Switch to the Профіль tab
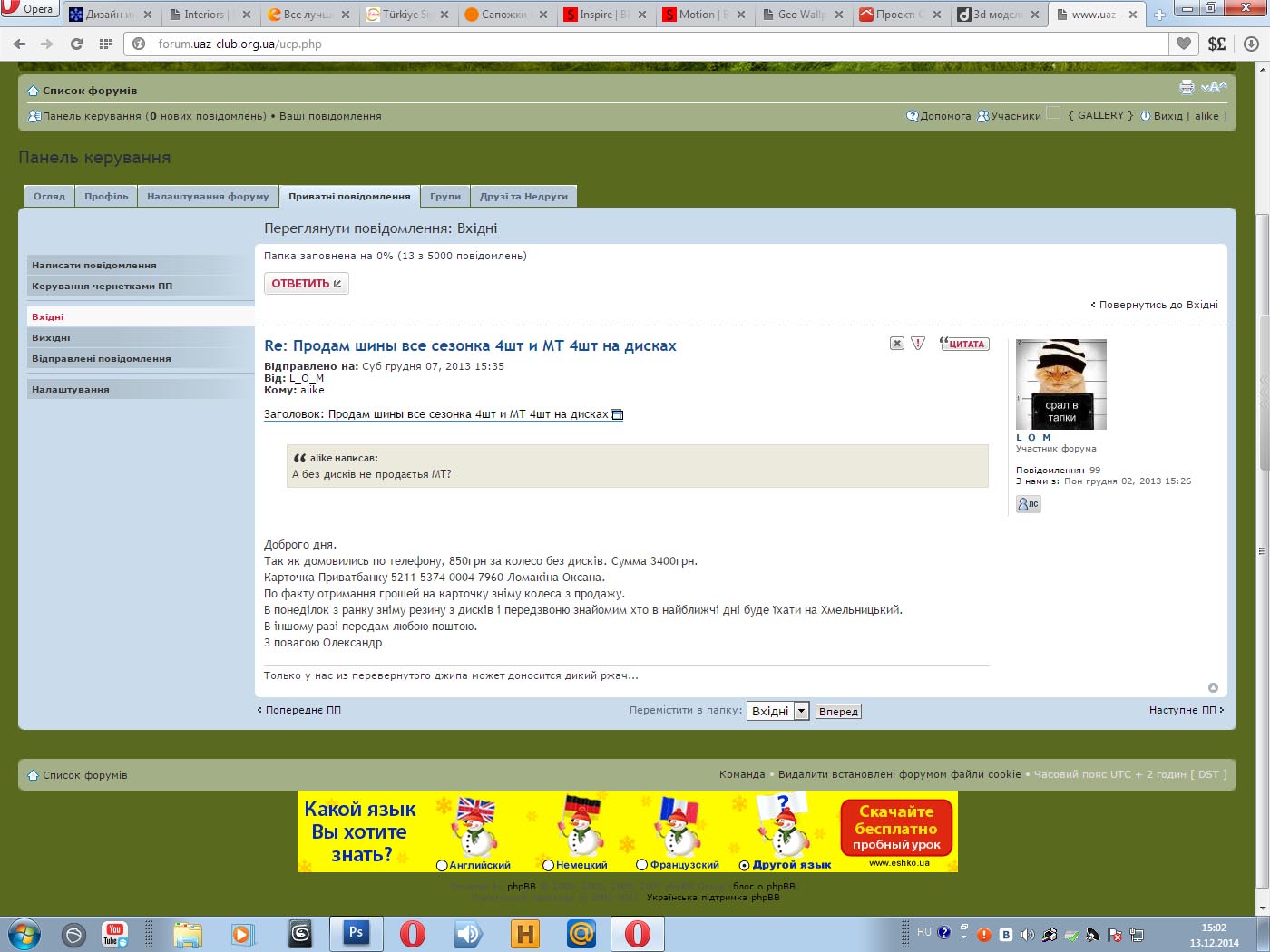 click(x=106, y=196)
